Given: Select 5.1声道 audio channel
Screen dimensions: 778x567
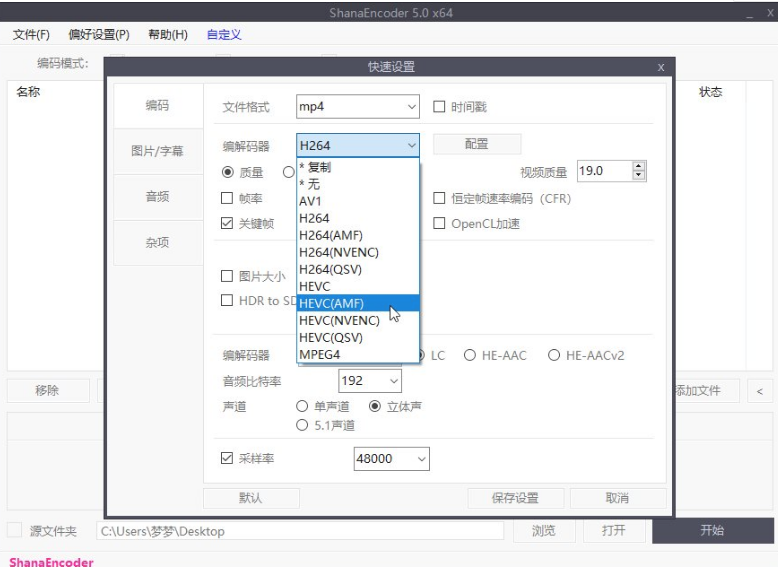Looking at the screenshot, I should (302, 425).
